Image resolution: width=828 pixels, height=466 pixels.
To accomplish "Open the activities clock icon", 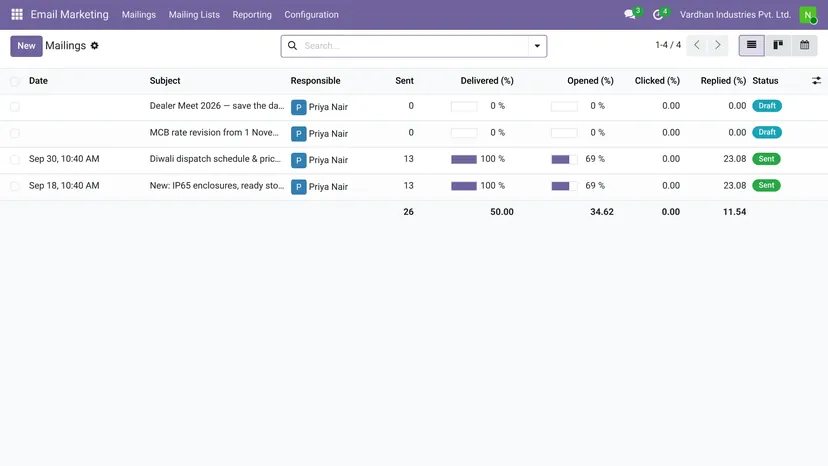I will click(x=657, y=15).
